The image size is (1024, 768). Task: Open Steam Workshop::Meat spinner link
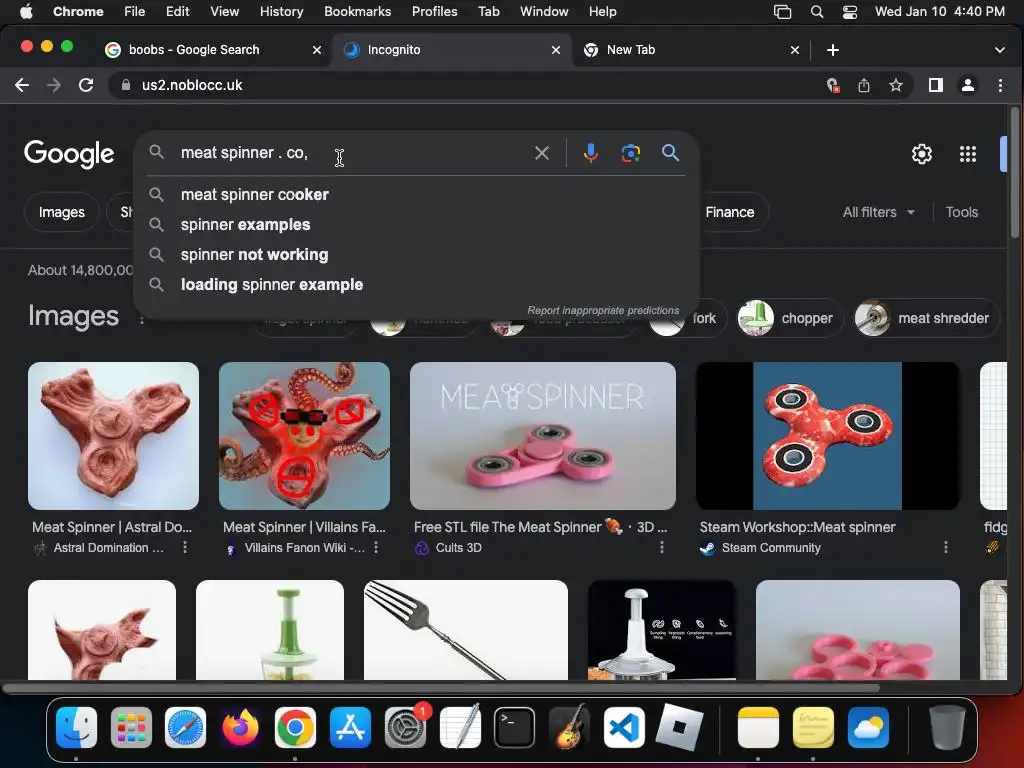point(797,527)
